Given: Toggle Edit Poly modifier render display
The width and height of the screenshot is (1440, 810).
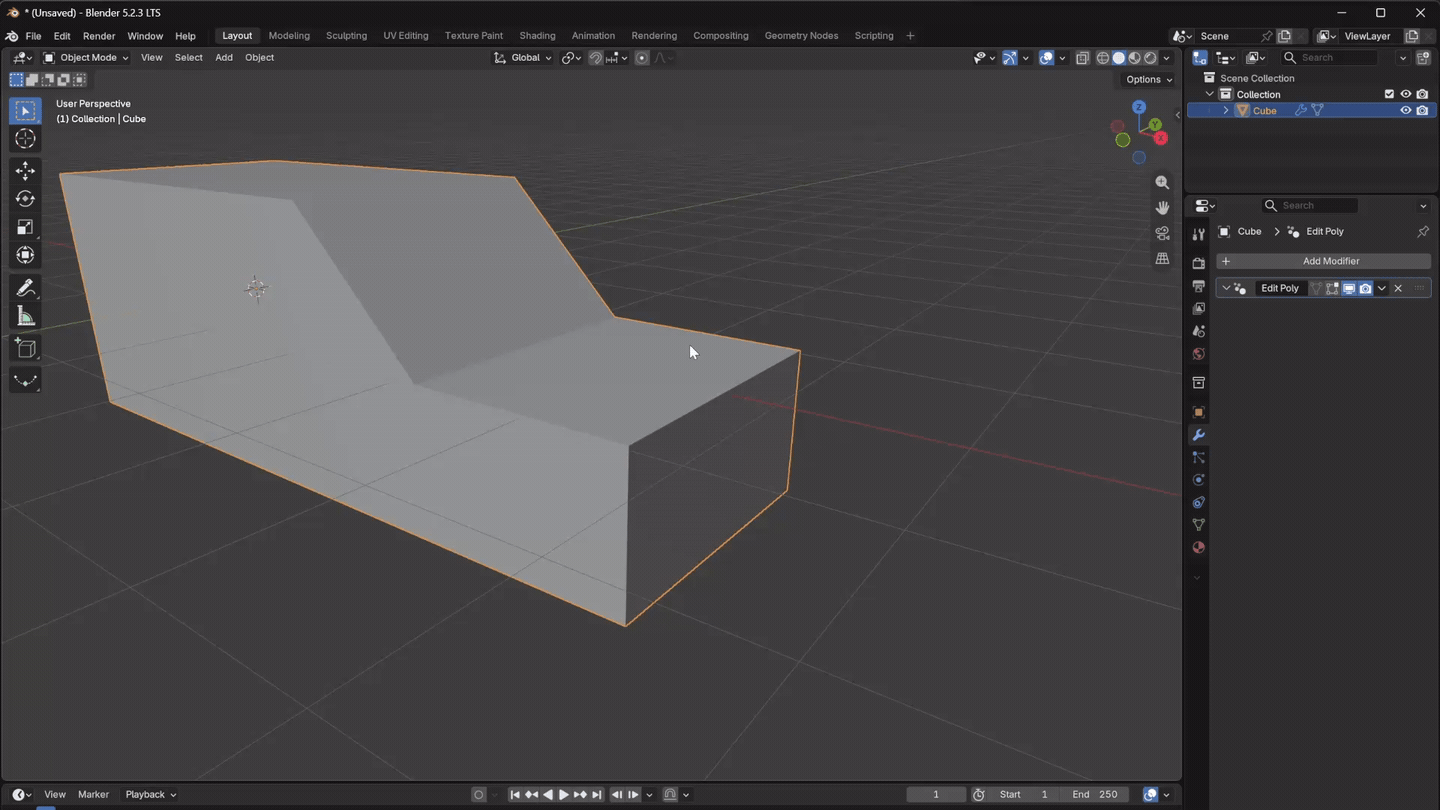Looking at the screenshot, I should [1365, 288].
